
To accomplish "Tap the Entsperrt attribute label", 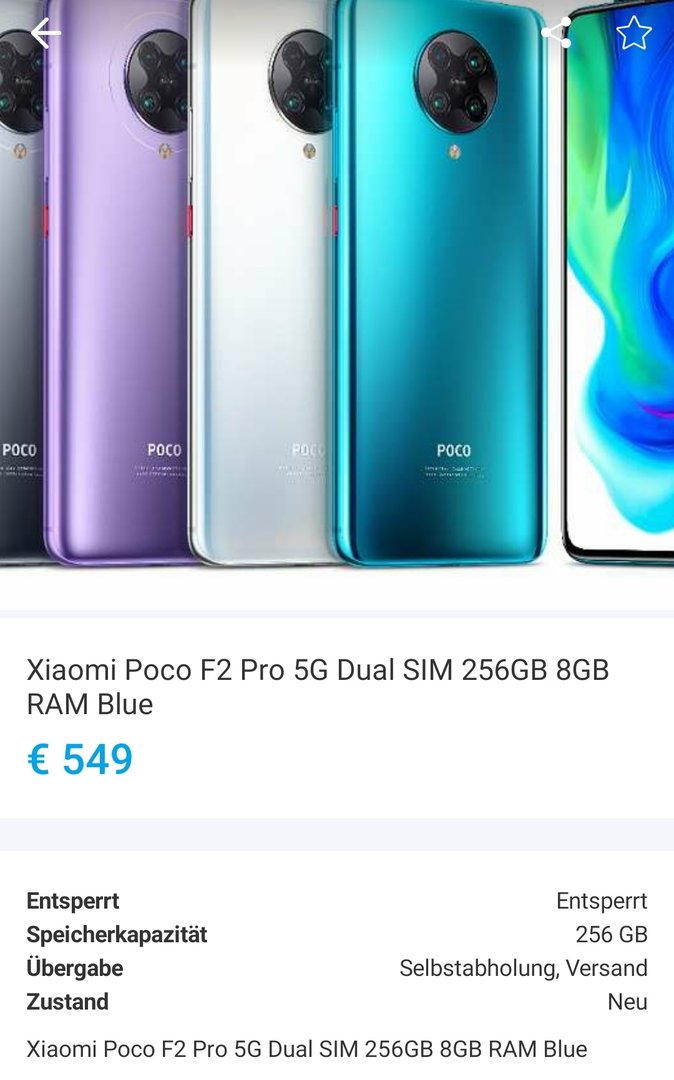I will [x=73, y=901].
